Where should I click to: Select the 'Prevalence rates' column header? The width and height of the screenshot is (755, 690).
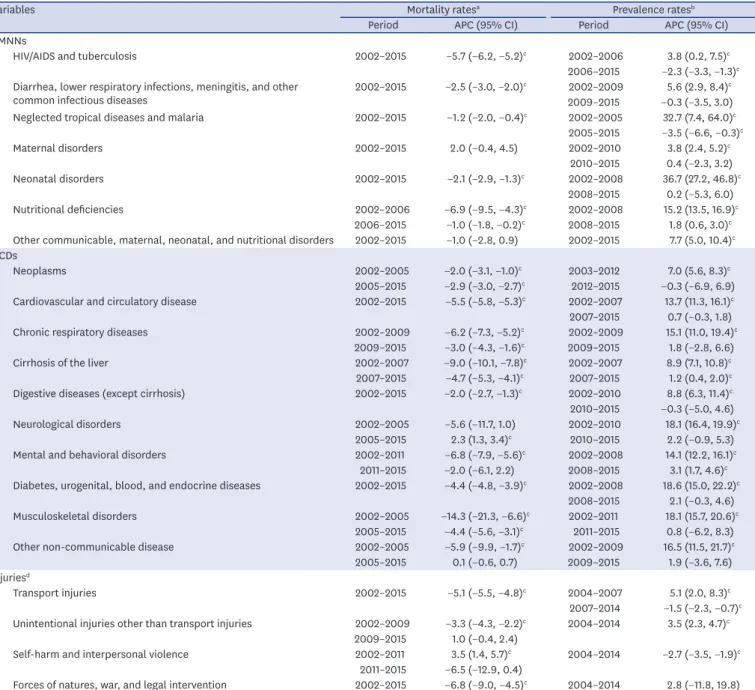653,10
